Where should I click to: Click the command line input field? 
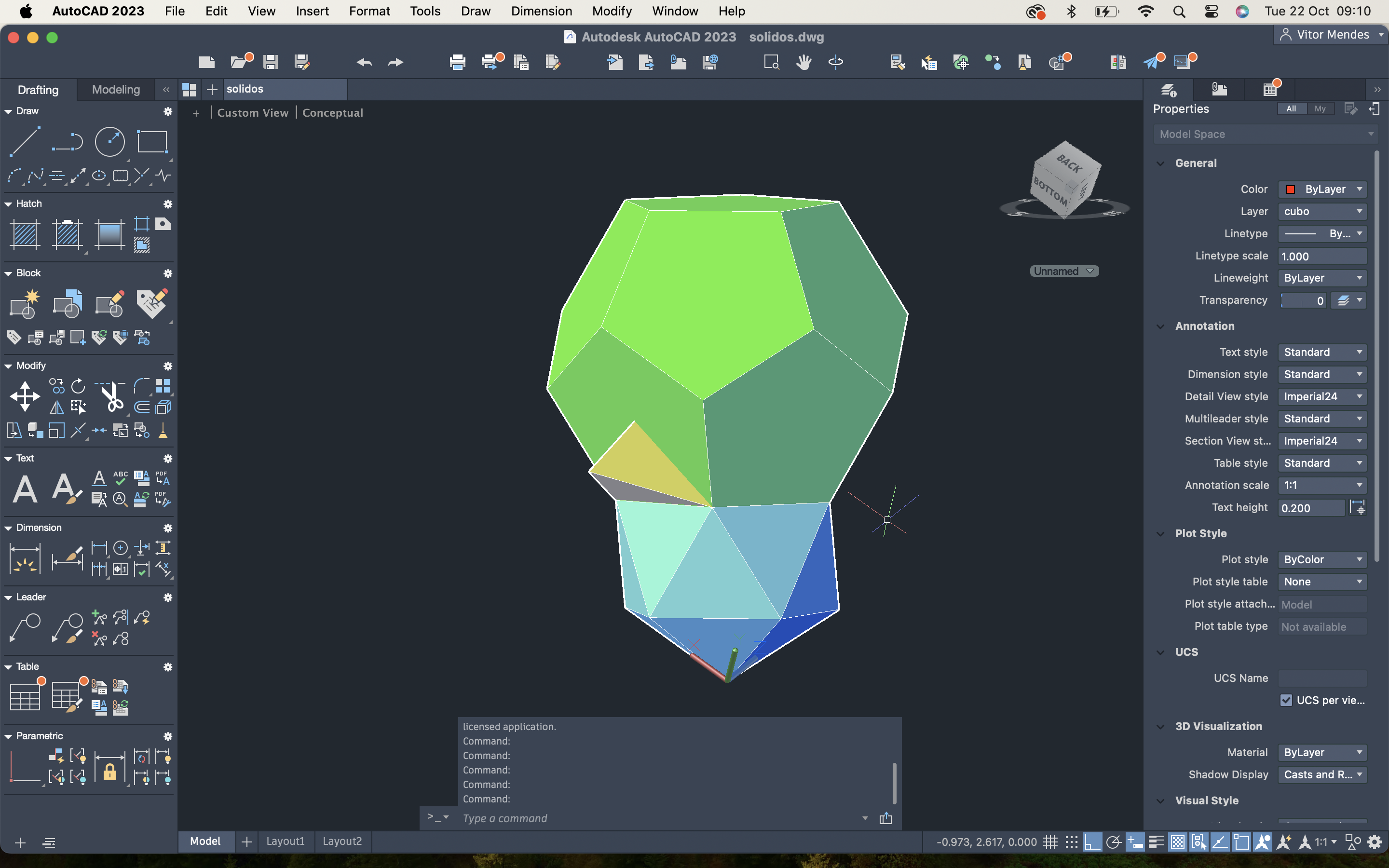[x=660, y=818]
